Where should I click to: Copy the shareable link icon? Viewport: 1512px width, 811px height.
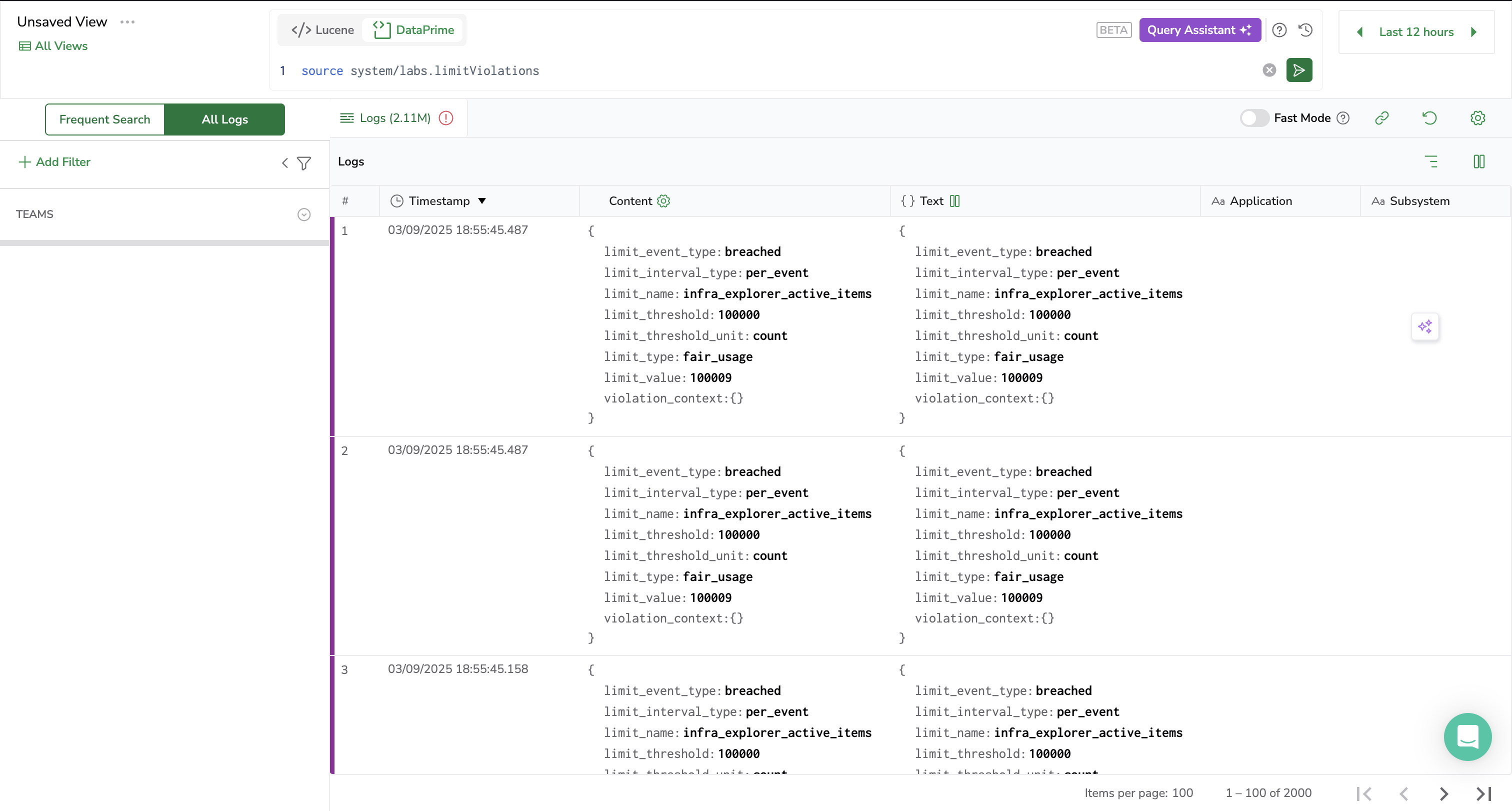tap(1382, 118)
